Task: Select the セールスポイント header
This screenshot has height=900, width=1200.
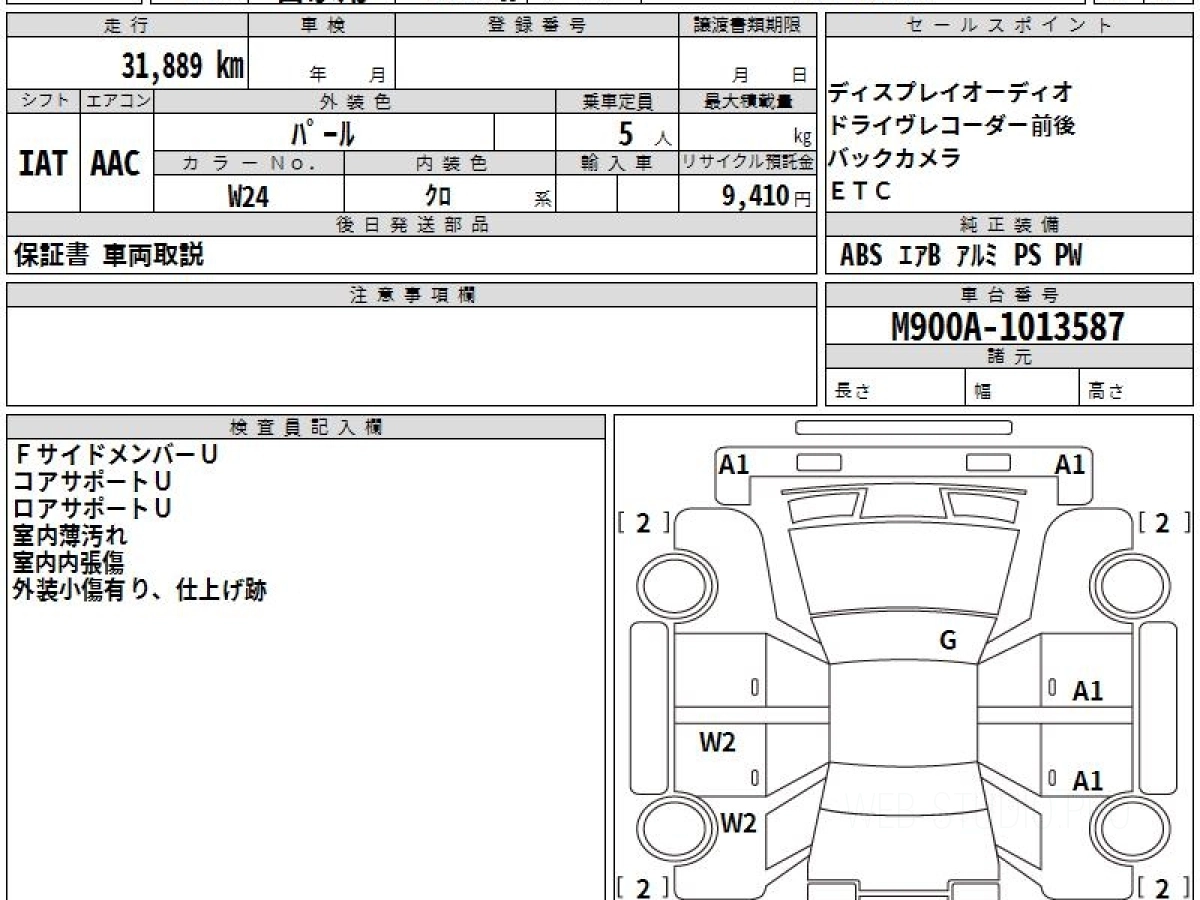Action: 1009,26
